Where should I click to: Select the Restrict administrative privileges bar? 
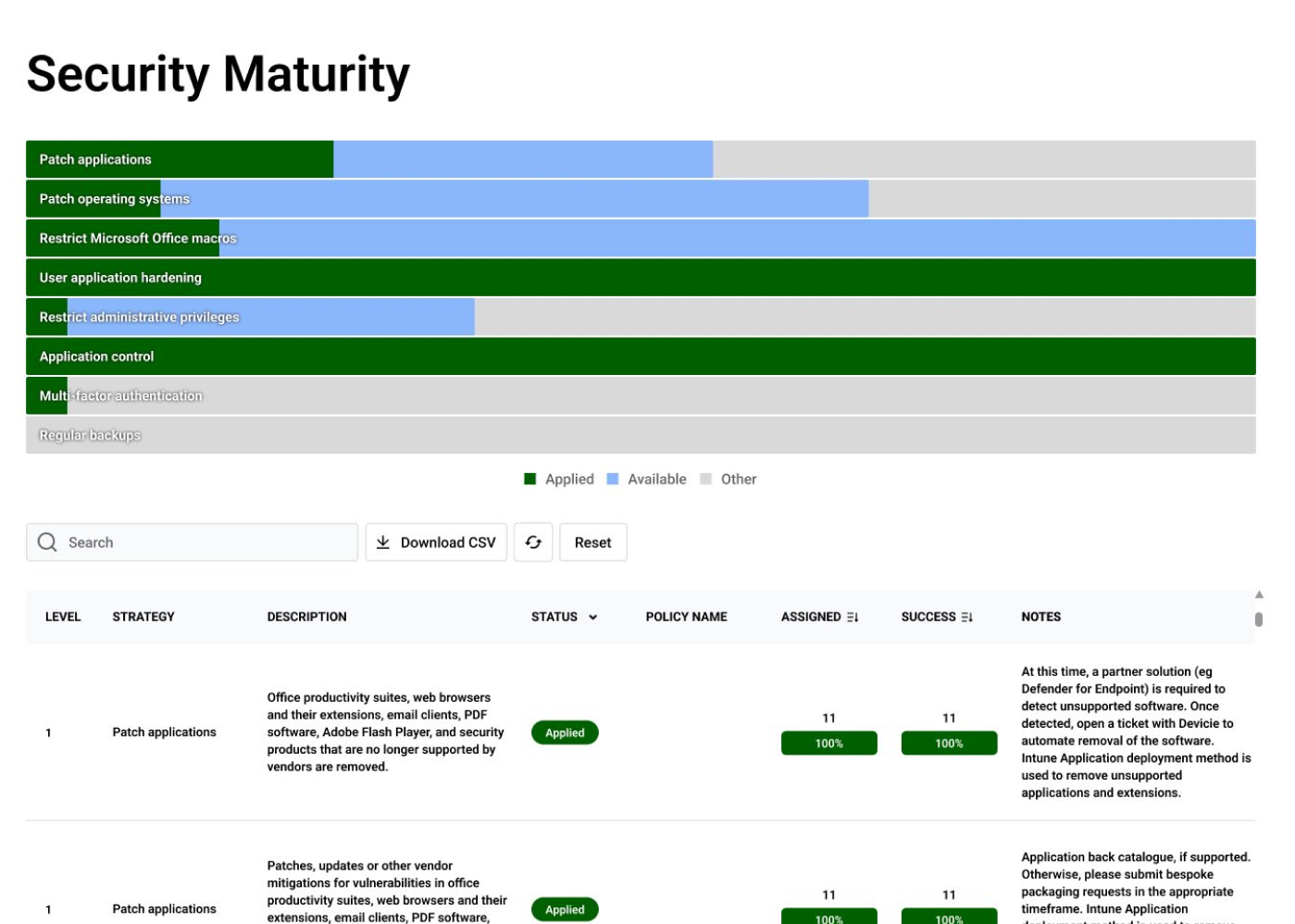tap(641, 317)
